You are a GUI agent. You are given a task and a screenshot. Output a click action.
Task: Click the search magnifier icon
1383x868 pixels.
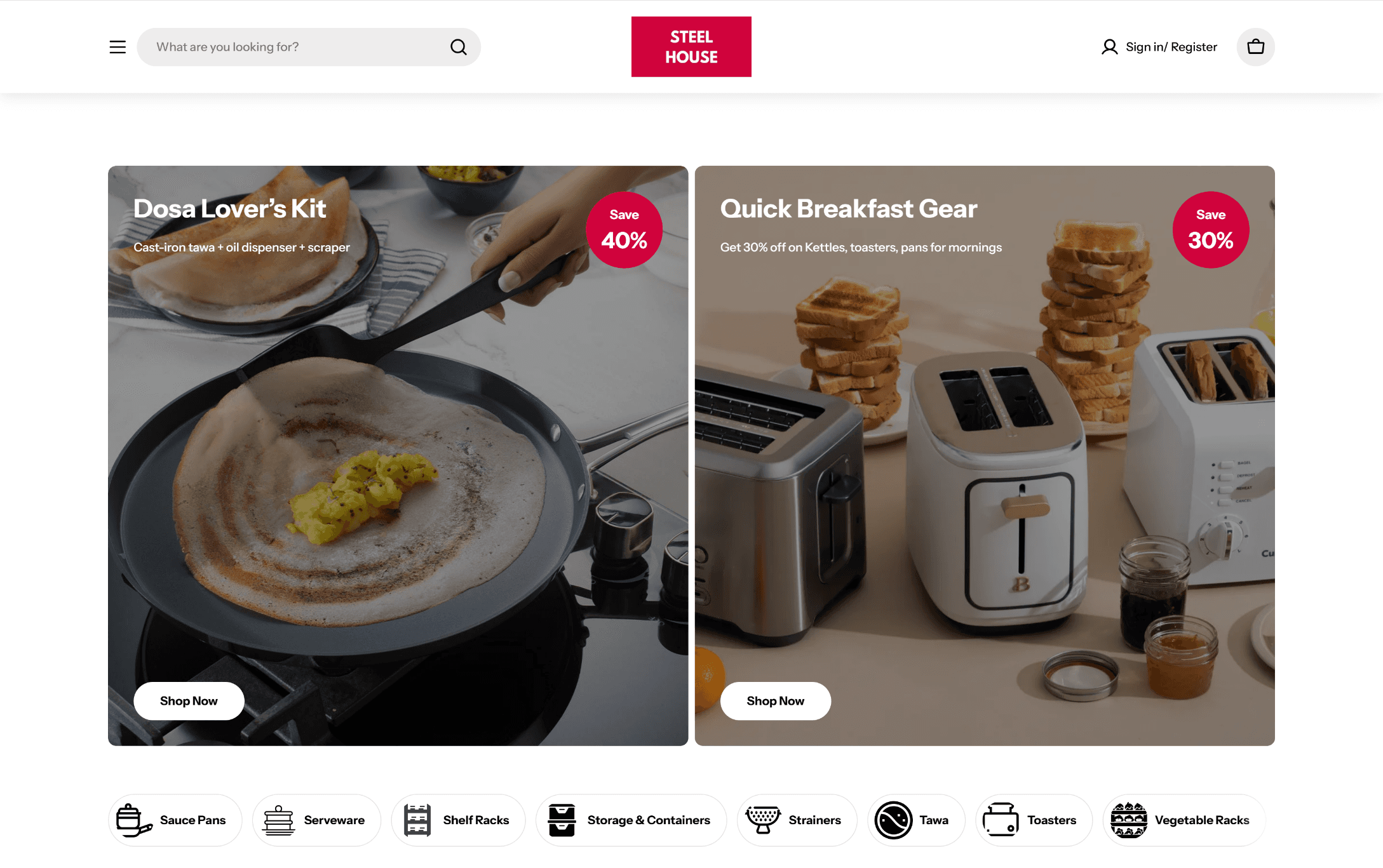(459, 47)
